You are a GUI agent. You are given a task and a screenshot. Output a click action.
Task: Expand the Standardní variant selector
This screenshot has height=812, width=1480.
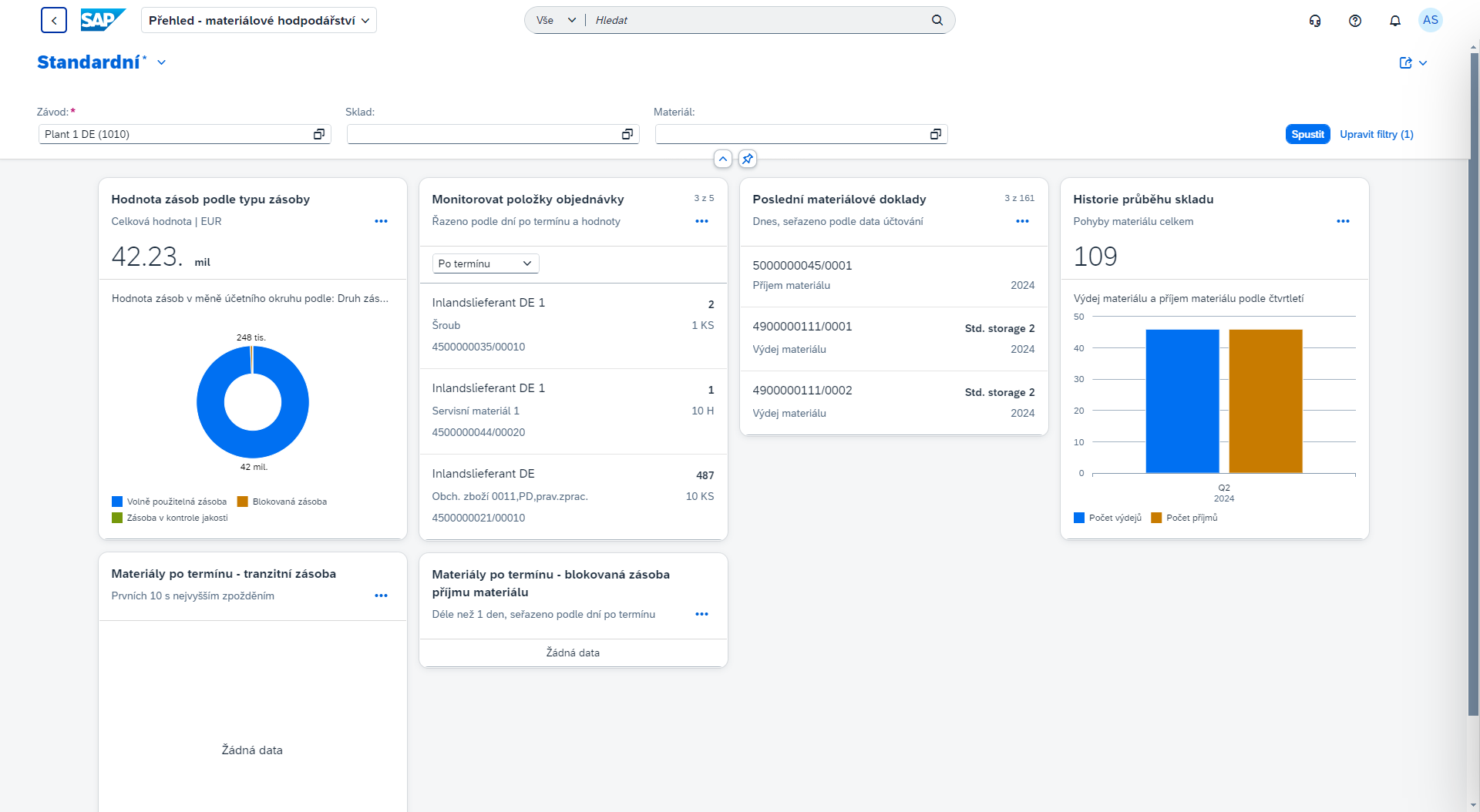point(161,62)
